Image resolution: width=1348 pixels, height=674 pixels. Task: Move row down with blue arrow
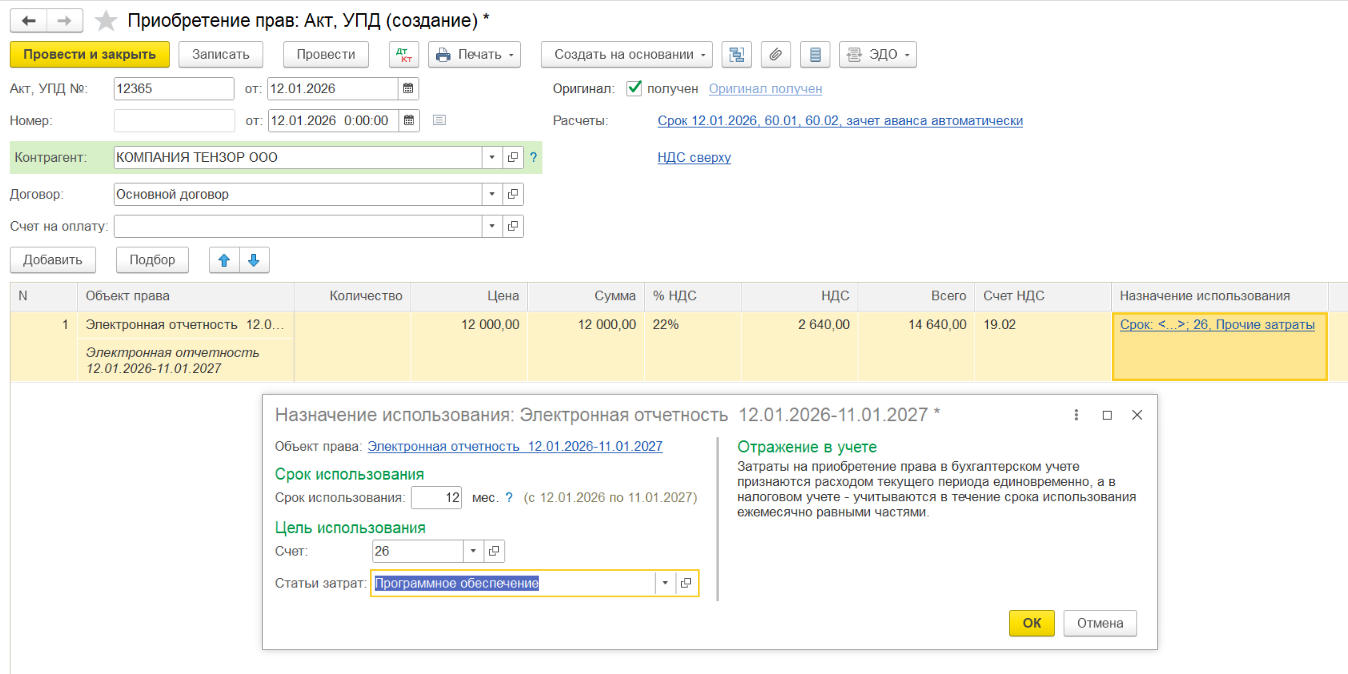[x=253, y=260]
